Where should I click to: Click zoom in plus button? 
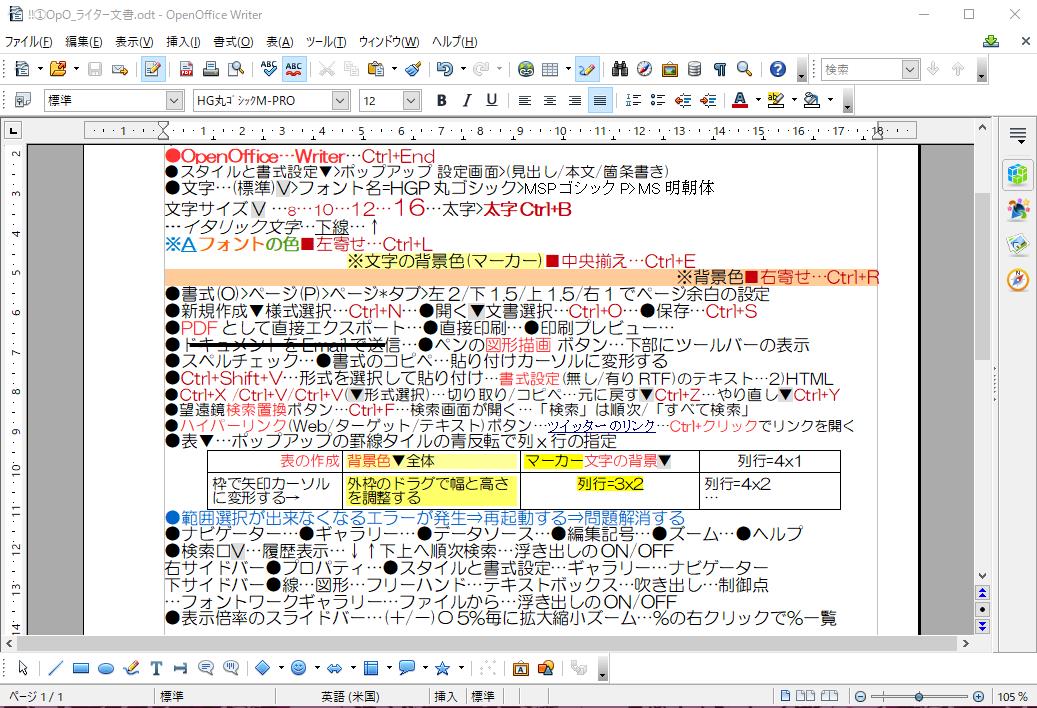[978, 697]
